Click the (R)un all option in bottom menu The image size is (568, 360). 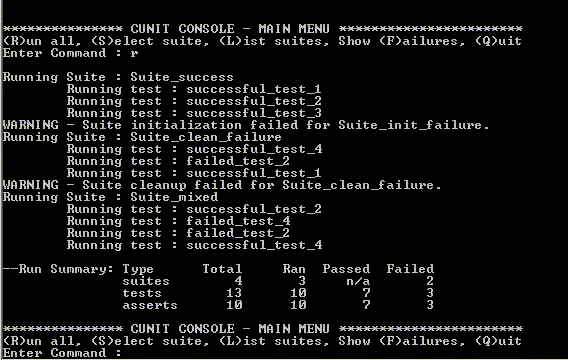click(x=42, y=341)
